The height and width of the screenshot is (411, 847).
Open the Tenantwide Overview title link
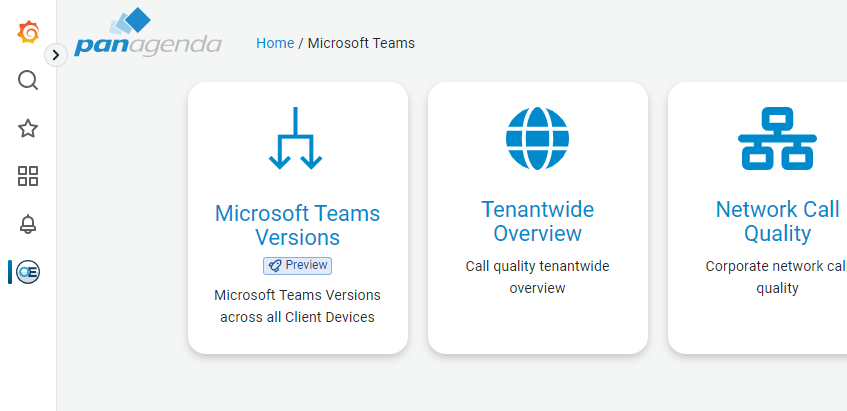pyautogui.click(x=537, y=221)
